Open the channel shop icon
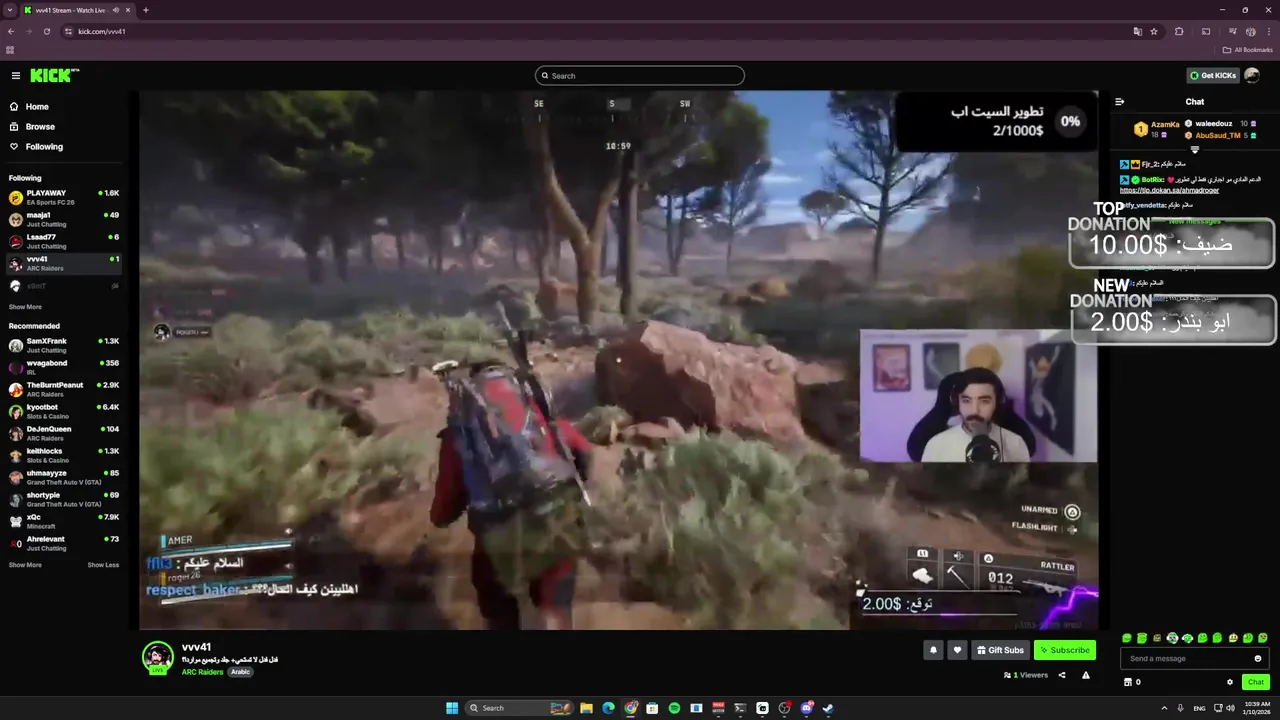Screen dimensions: 1280x720 click(x=1128, y=682)
